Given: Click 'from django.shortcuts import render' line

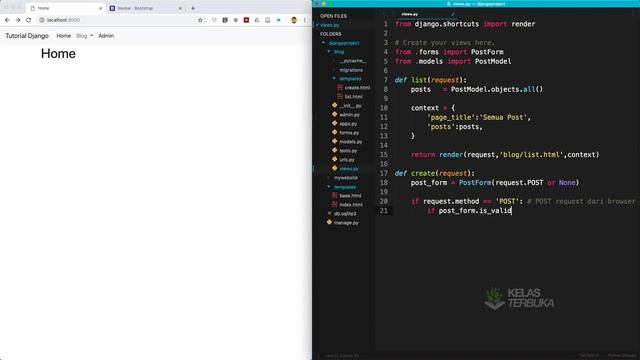Looking at the screenshot, I should [x=465, y=24].
